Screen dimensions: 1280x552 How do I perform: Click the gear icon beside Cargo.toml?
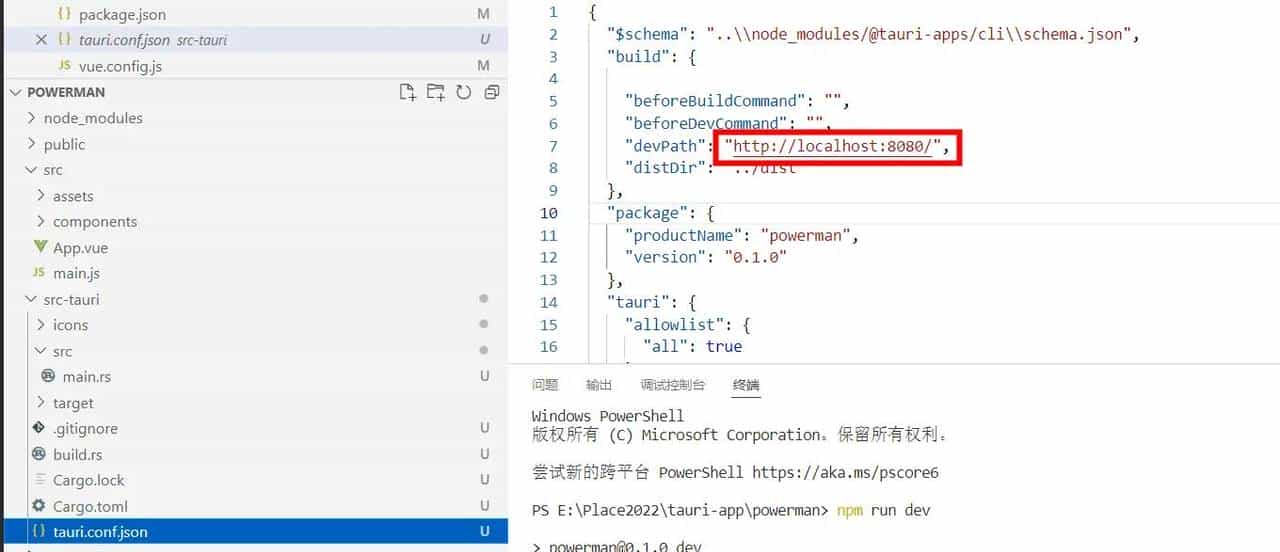pos(39,506)
